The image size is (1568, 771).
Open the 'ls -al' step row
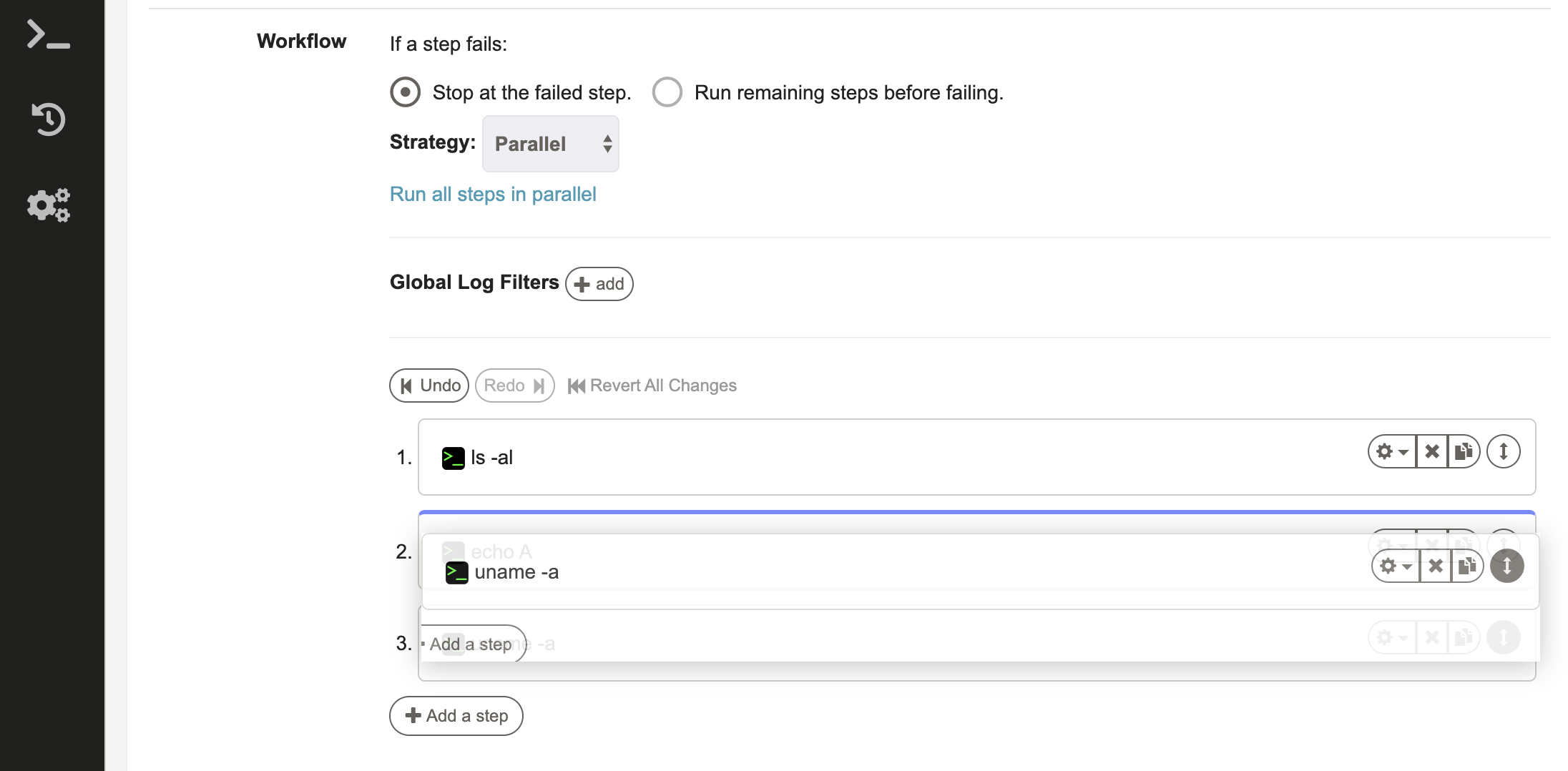point(976,457)
